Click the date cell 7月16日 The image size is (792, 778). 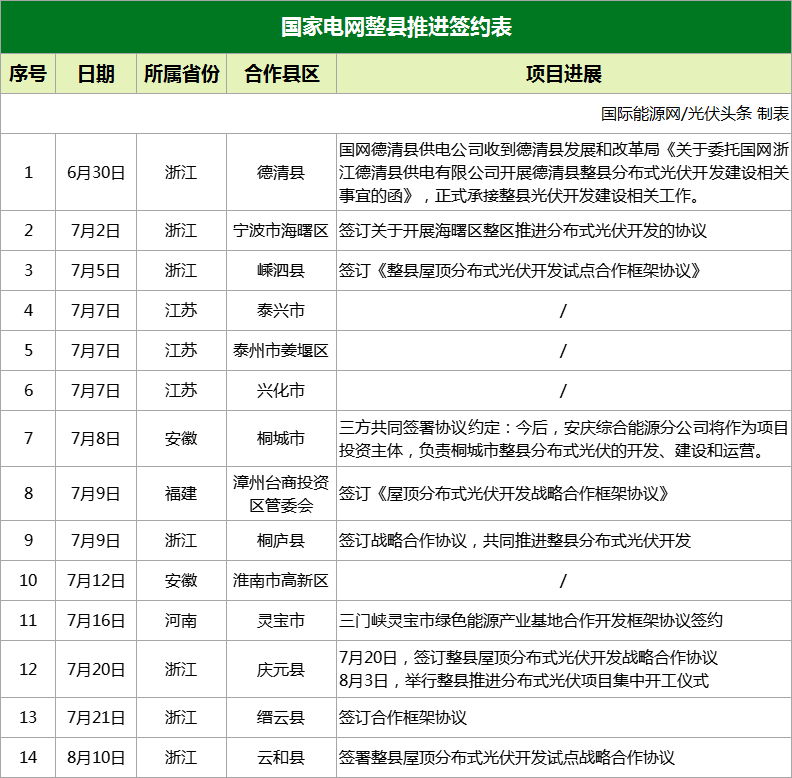coord(95,620)
